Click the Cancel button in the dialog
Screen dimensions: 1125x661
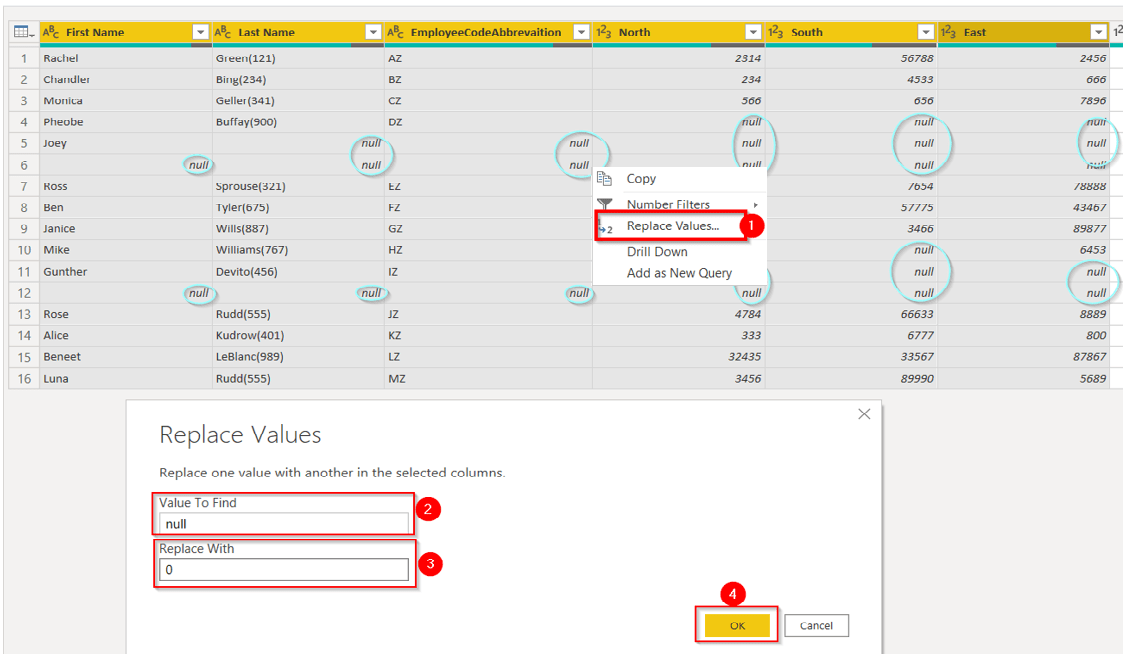819,625
